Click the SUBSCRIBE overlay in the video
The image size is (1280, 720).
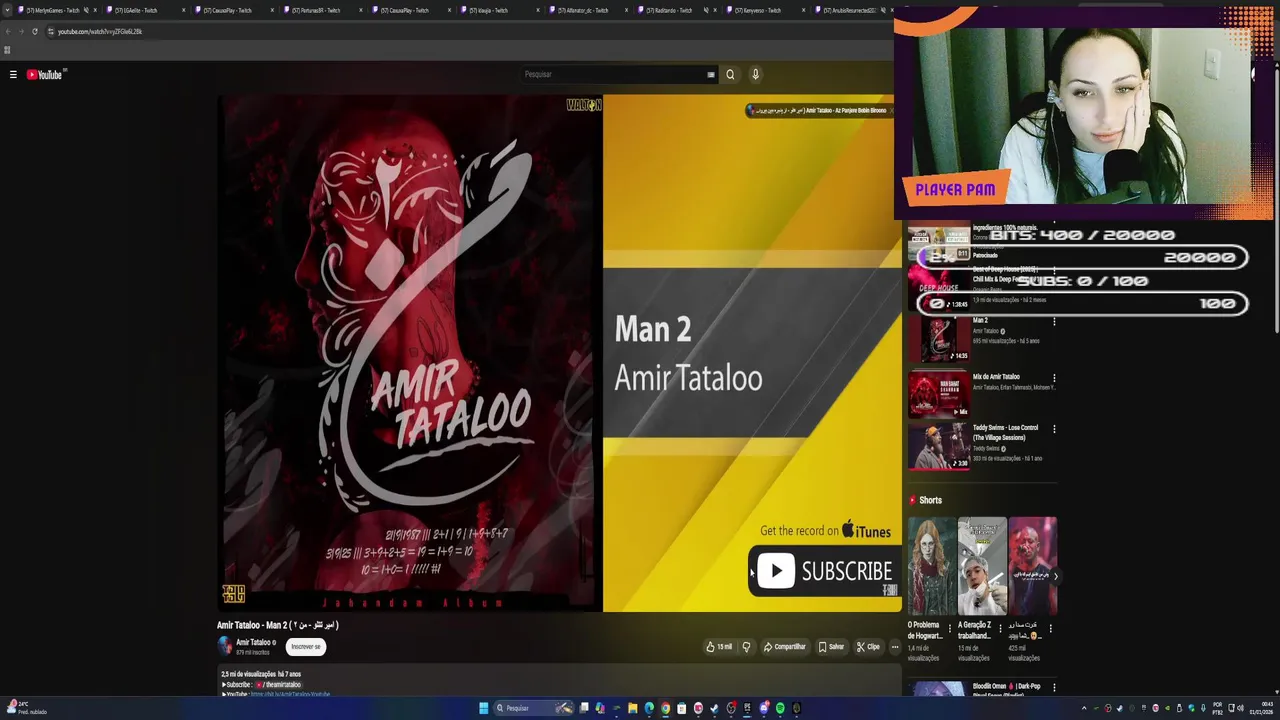(x=824, y=571)
